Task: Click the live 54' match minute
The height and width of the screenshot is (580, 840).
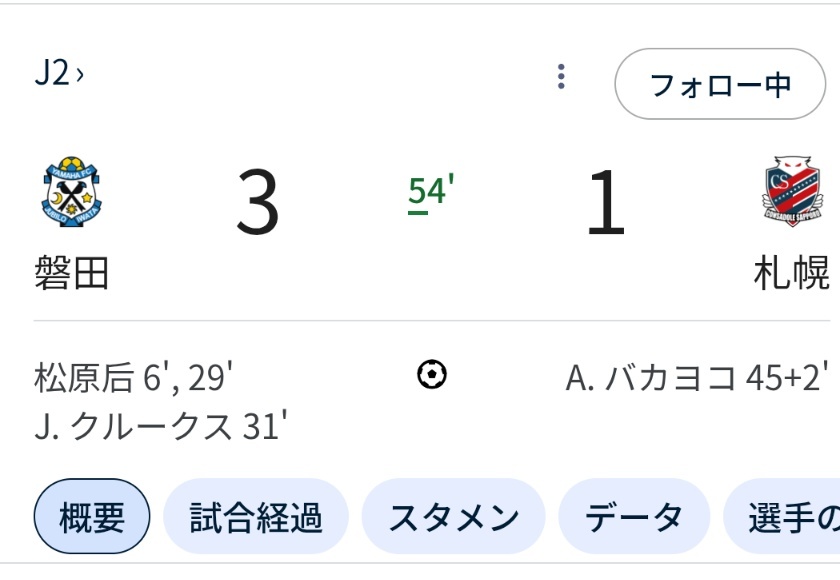Action: (x=431, y=192)
